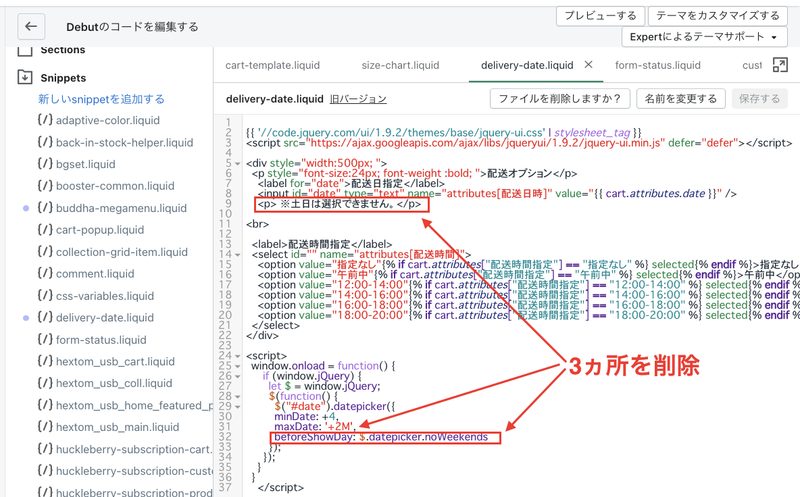Click the booster-common.liquid file icon

click(45, 185)
